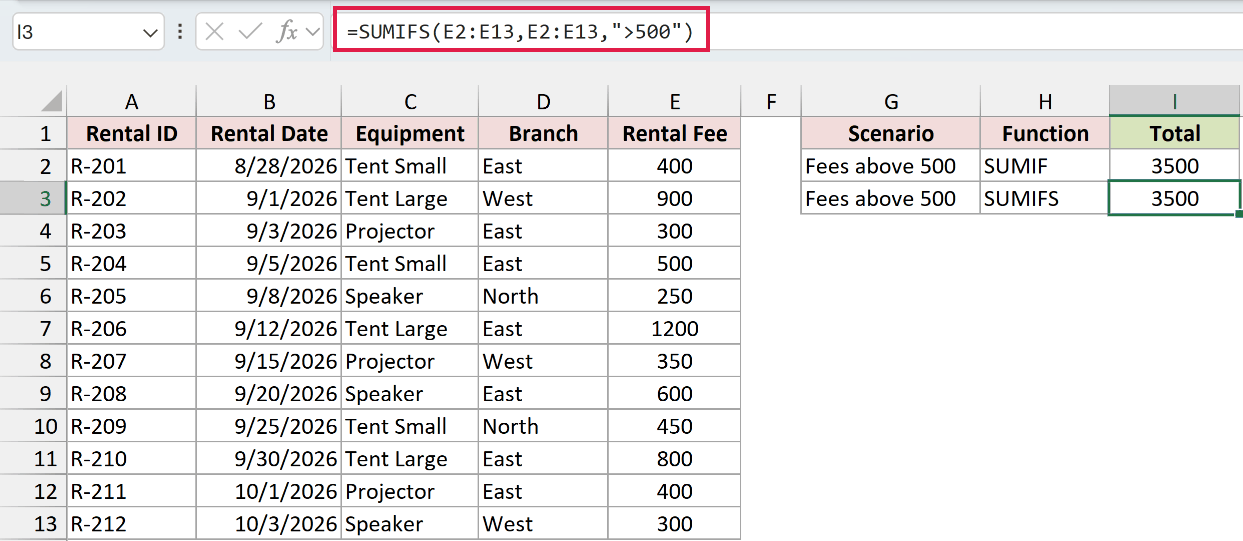Select North branch cell in row 10
The image size is (1243, 541).
(x=543, y=426)
